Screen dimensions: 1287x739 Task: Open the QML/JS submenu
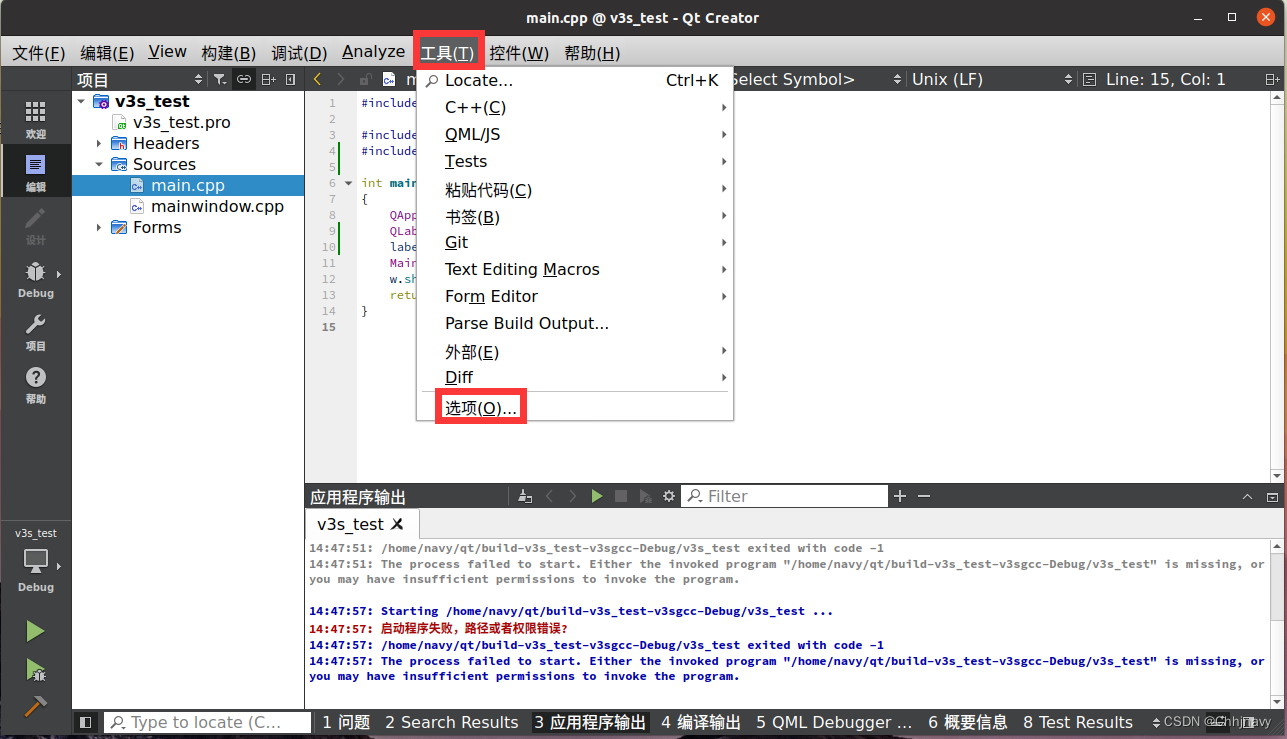(575, 134)
